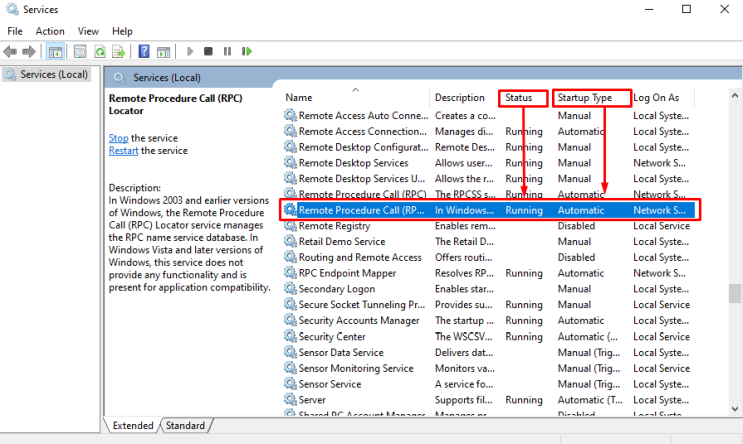Click the Stop the service link

pos(118,137)
